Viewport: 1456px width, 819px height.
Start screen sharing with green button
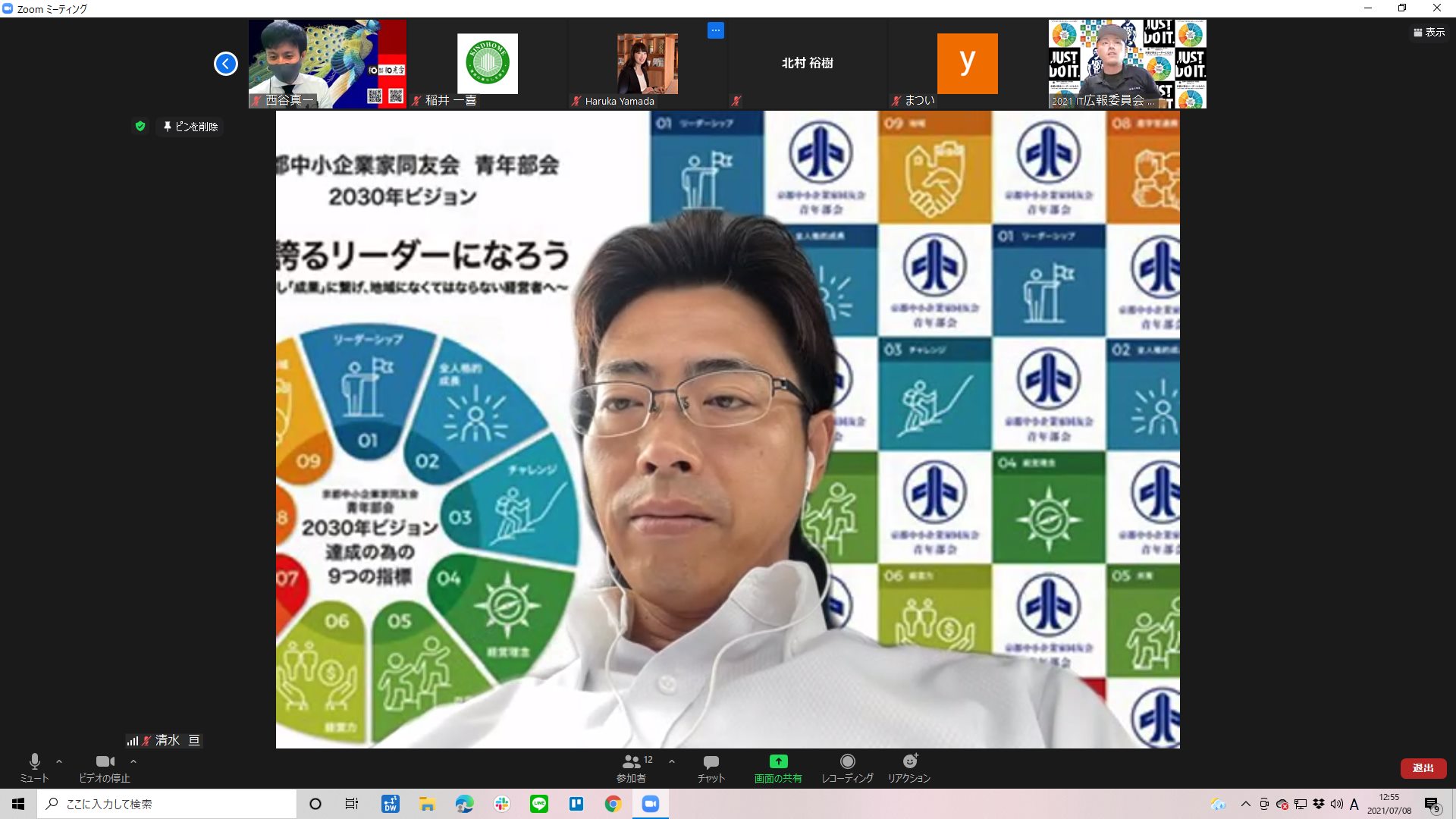coord(778,767)
